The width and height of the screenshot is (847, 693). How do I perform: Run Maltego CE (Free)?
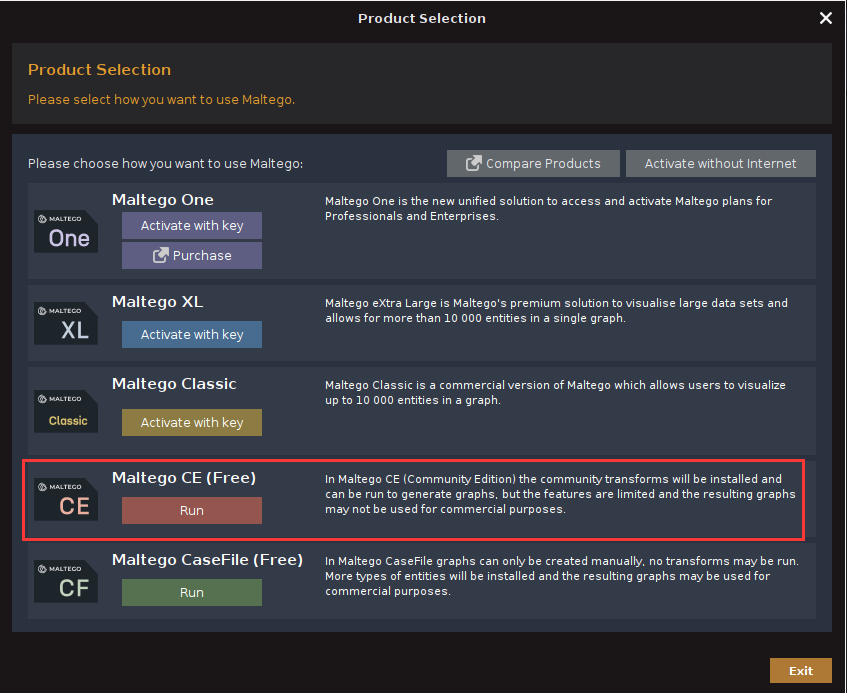[192, 511]
